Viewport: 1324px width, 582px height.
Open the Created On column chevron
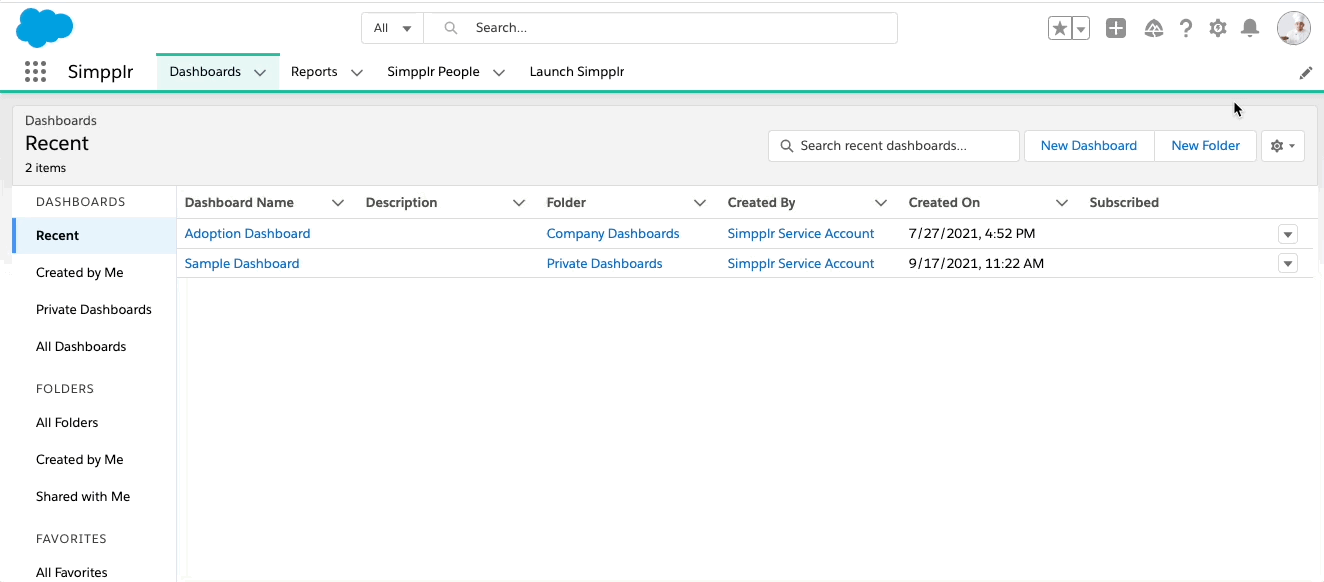coord(1062,203)
